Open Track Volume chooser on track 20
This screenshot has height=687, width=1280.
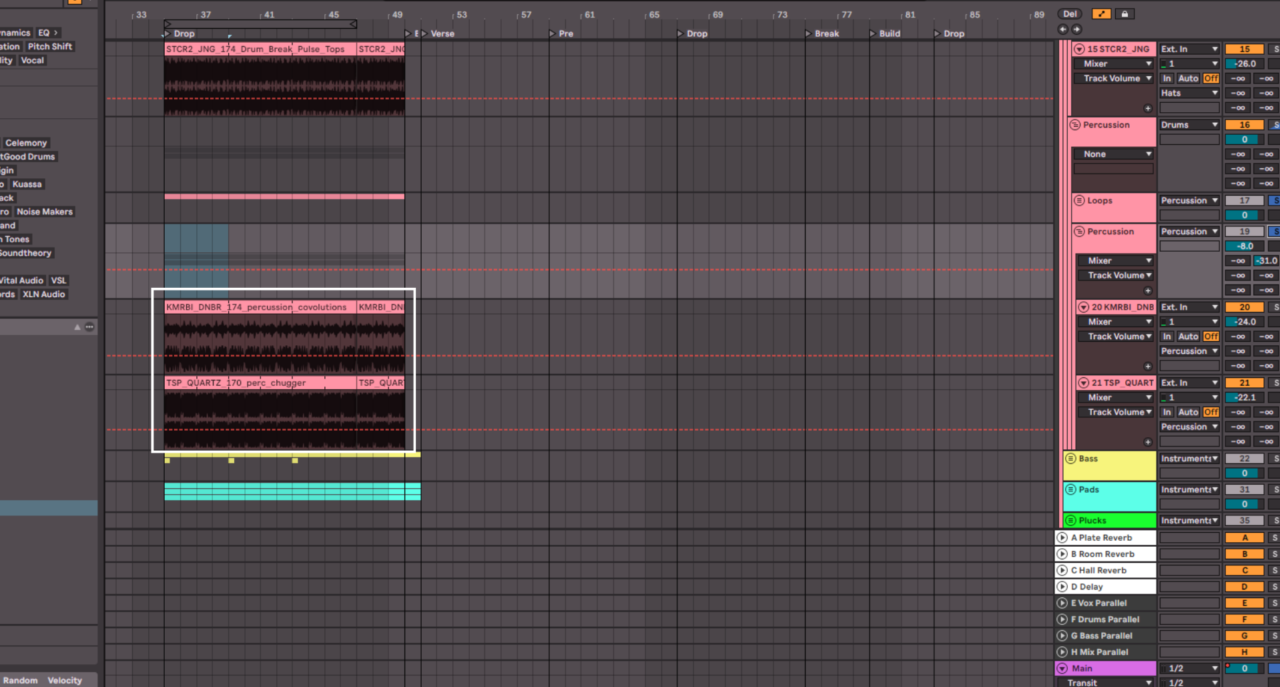tap(1114, 336)
